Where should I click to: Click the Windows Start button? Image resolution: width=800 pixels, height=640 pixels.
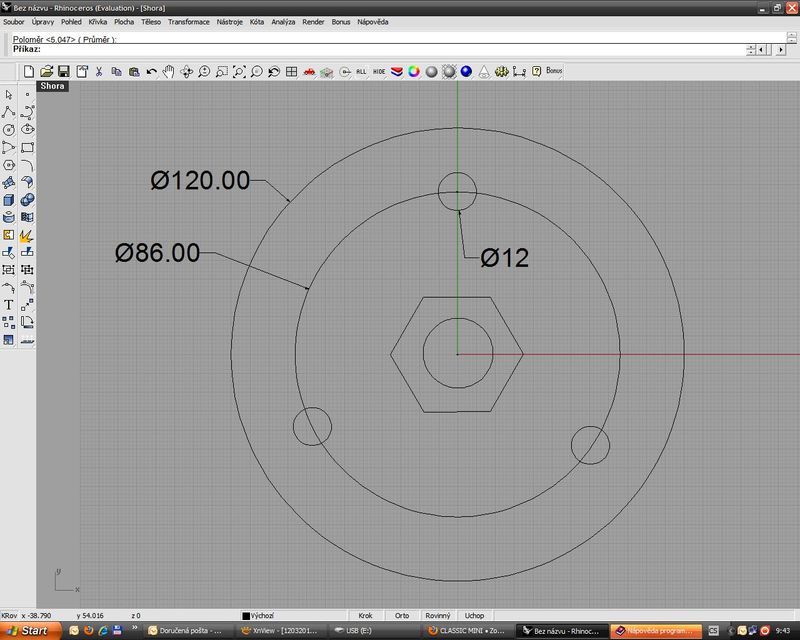(28, 631)
